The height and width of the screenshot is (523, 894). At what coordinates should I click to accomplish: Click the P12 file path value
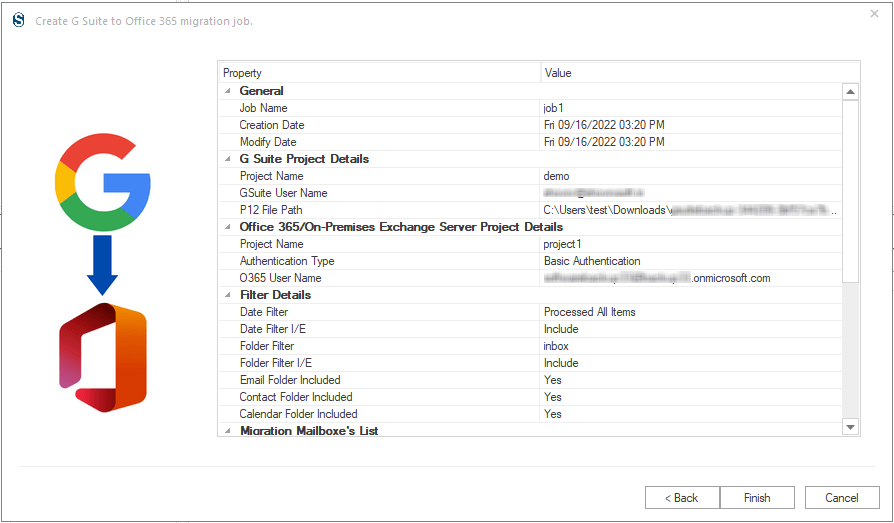tap(690, 210)
